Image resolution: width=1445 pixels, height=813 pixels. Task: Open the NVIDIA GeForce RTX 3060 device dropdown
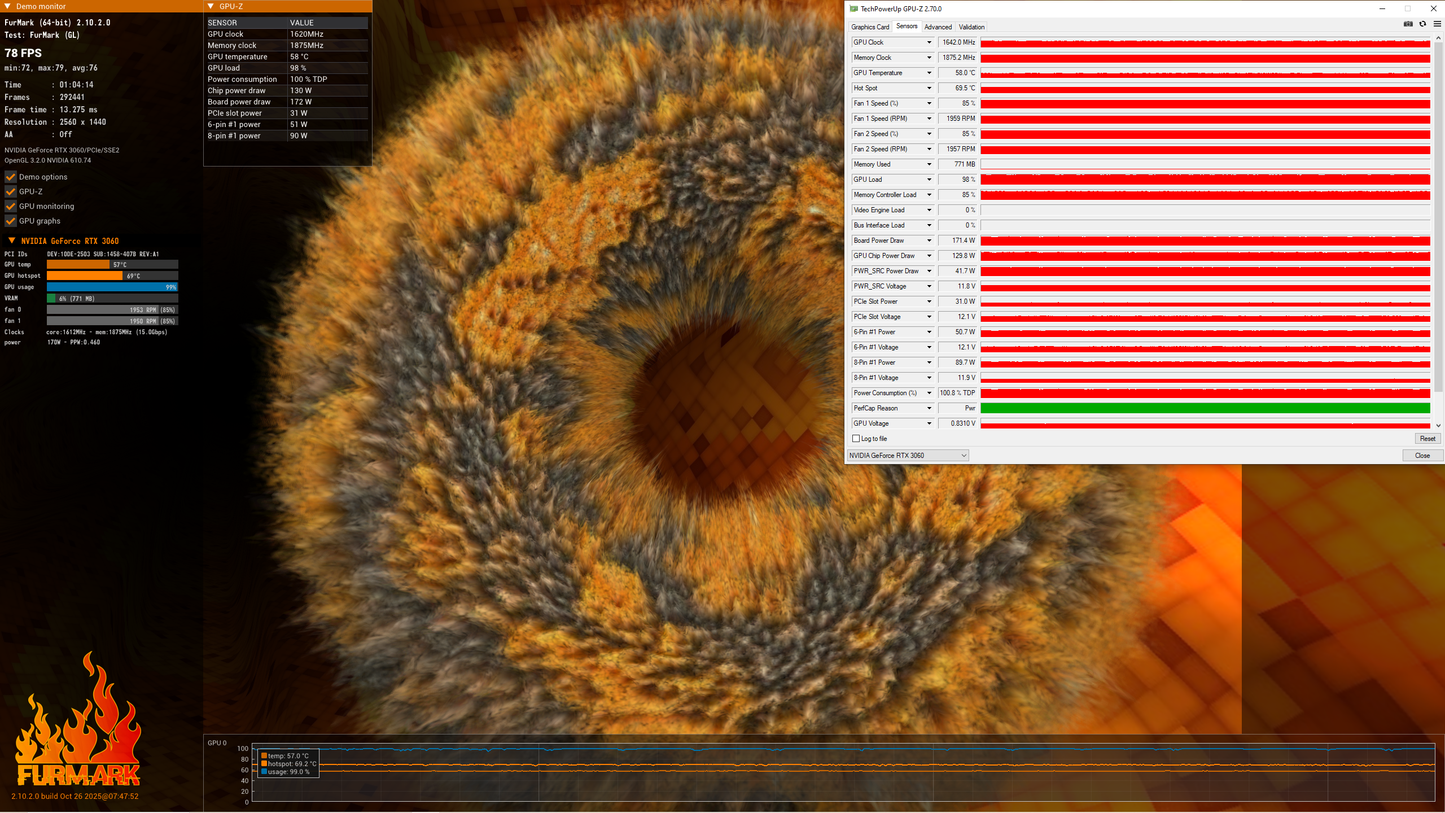[x=908, y=455]
